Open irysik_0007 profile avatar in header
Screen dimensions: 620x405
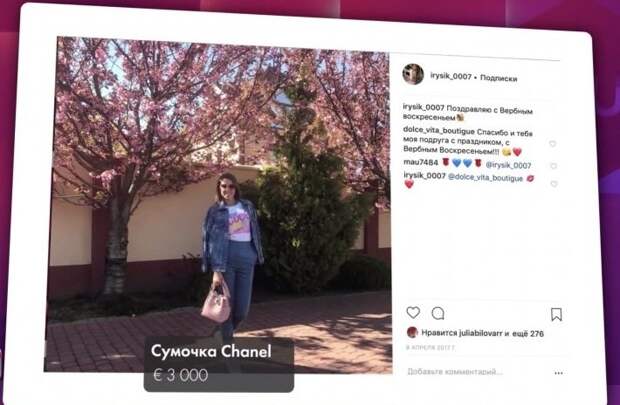click(x=413, y=74)
